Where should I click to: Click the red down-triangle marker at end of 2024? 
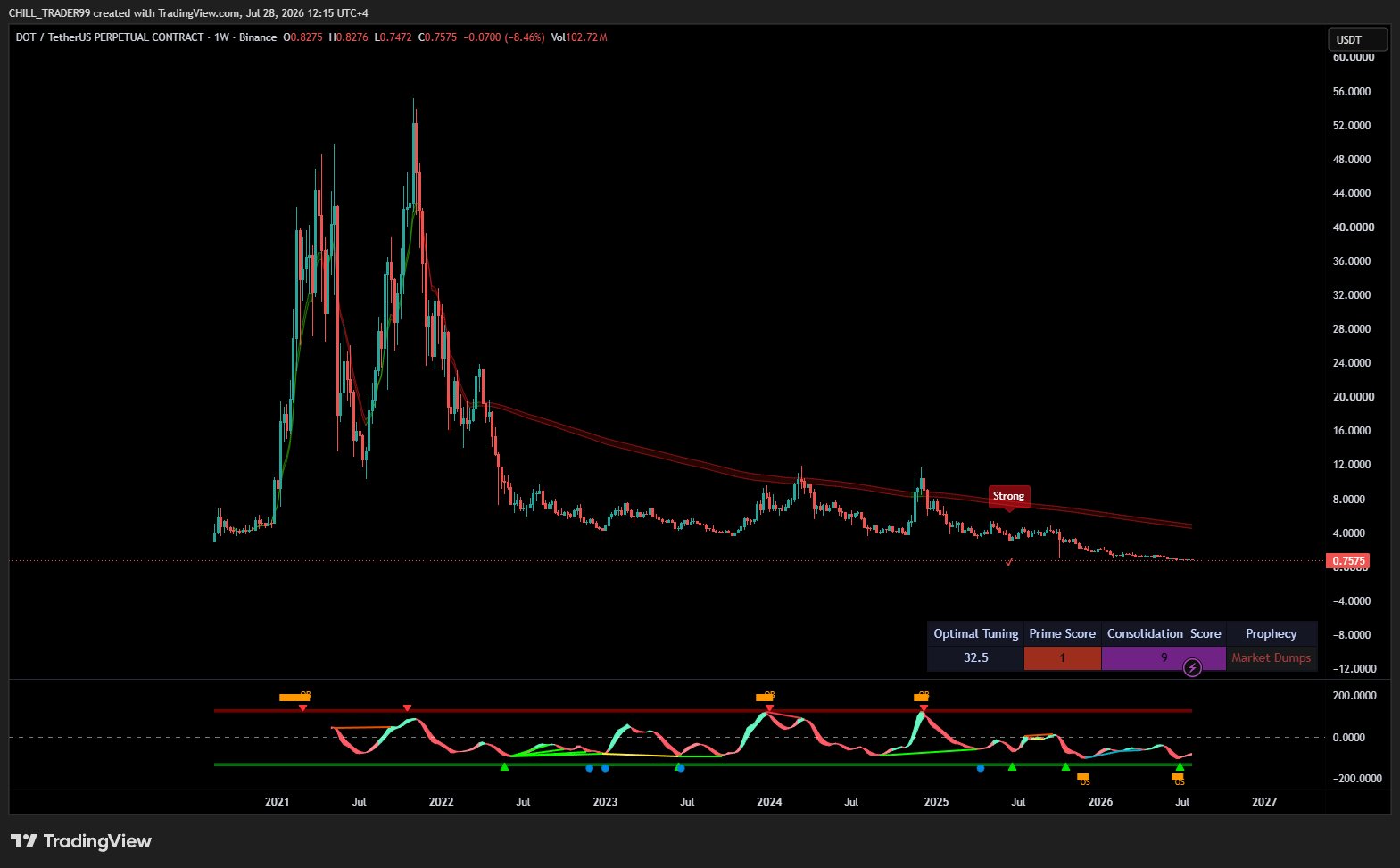click(924, 708)
